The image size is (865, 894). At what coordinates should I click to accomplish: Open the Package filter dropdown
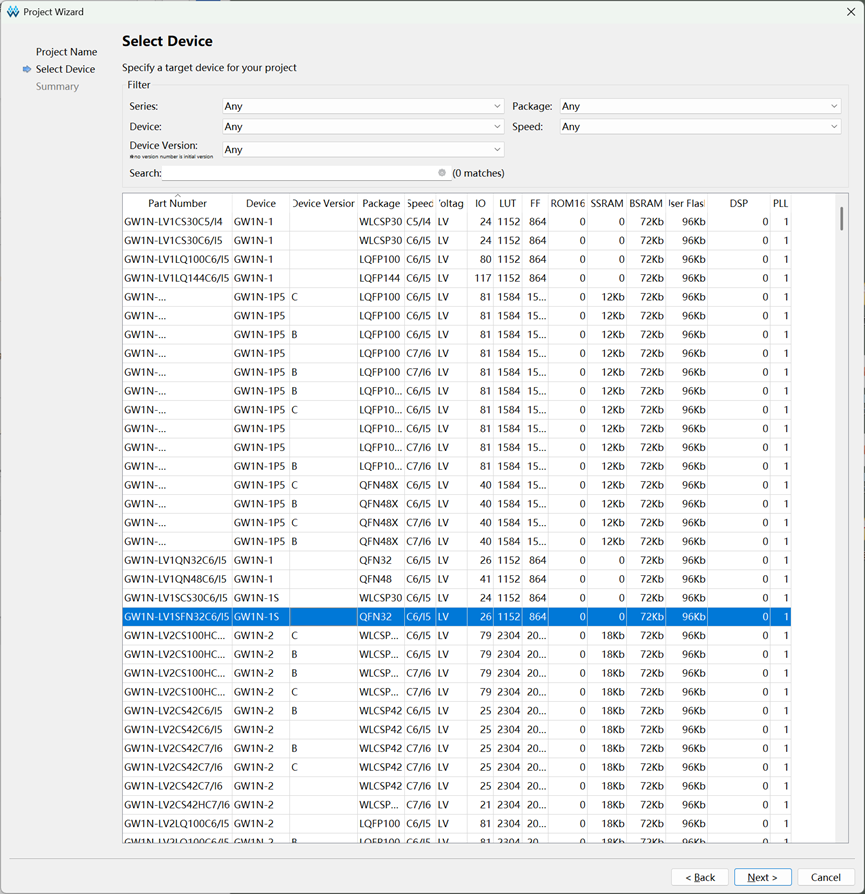click(700, 106)
